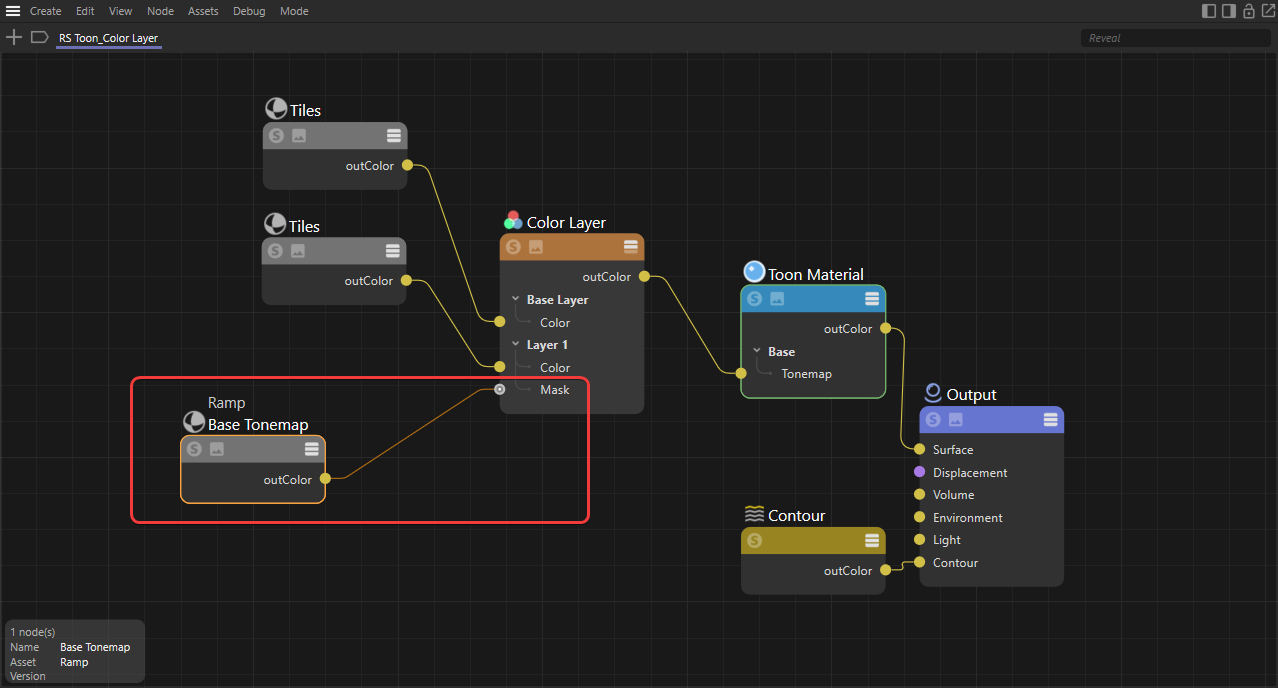Collapse the Base group in Toon Material
The image size is (1278, 688).
click(x=757, y=351)
